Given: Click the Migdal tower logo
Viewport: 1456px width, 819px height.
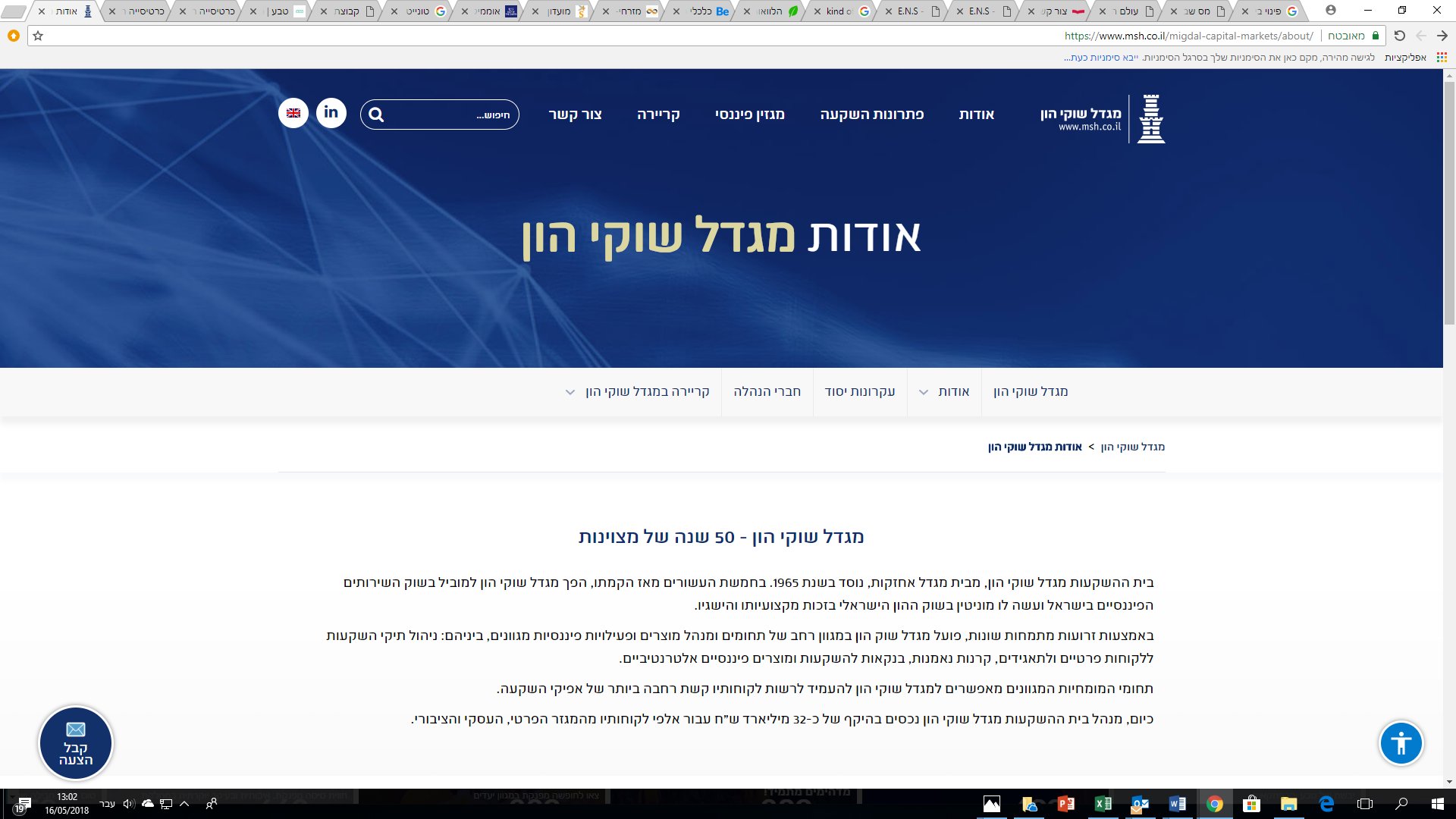Looking at the screenshot, I should [x=1150, y=119].
